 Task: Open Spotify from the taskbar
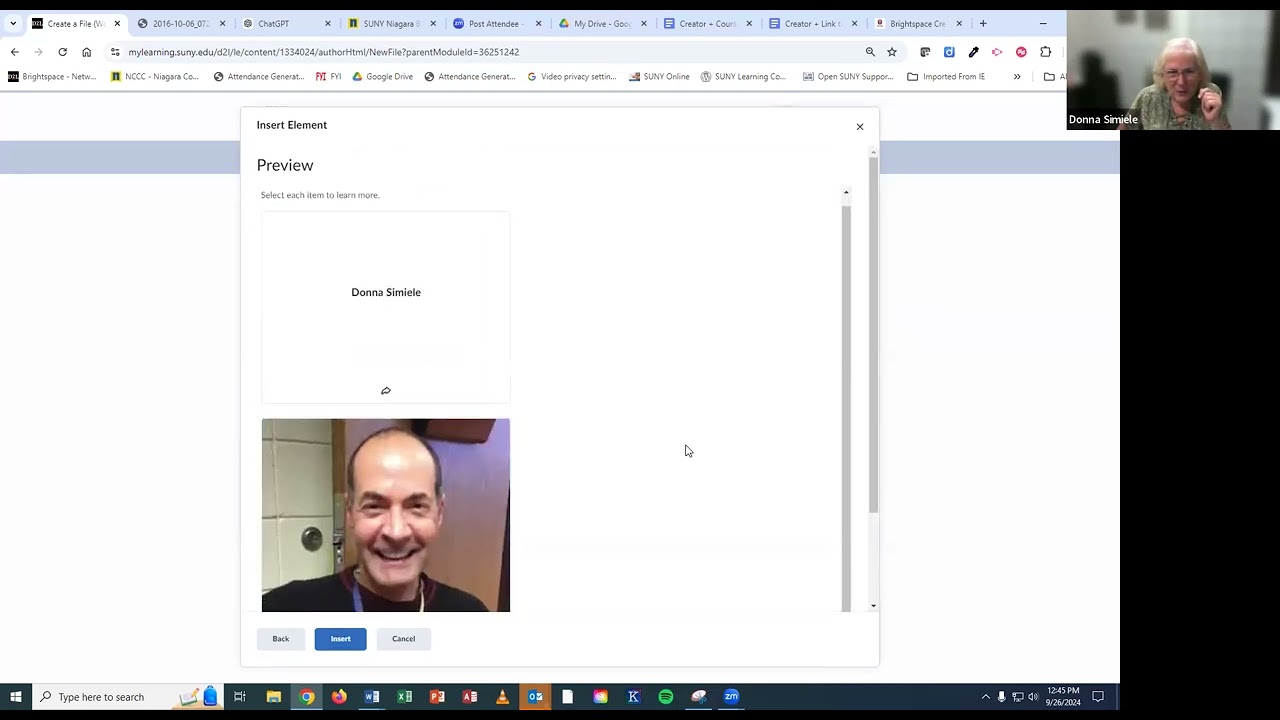coord(666,697)
